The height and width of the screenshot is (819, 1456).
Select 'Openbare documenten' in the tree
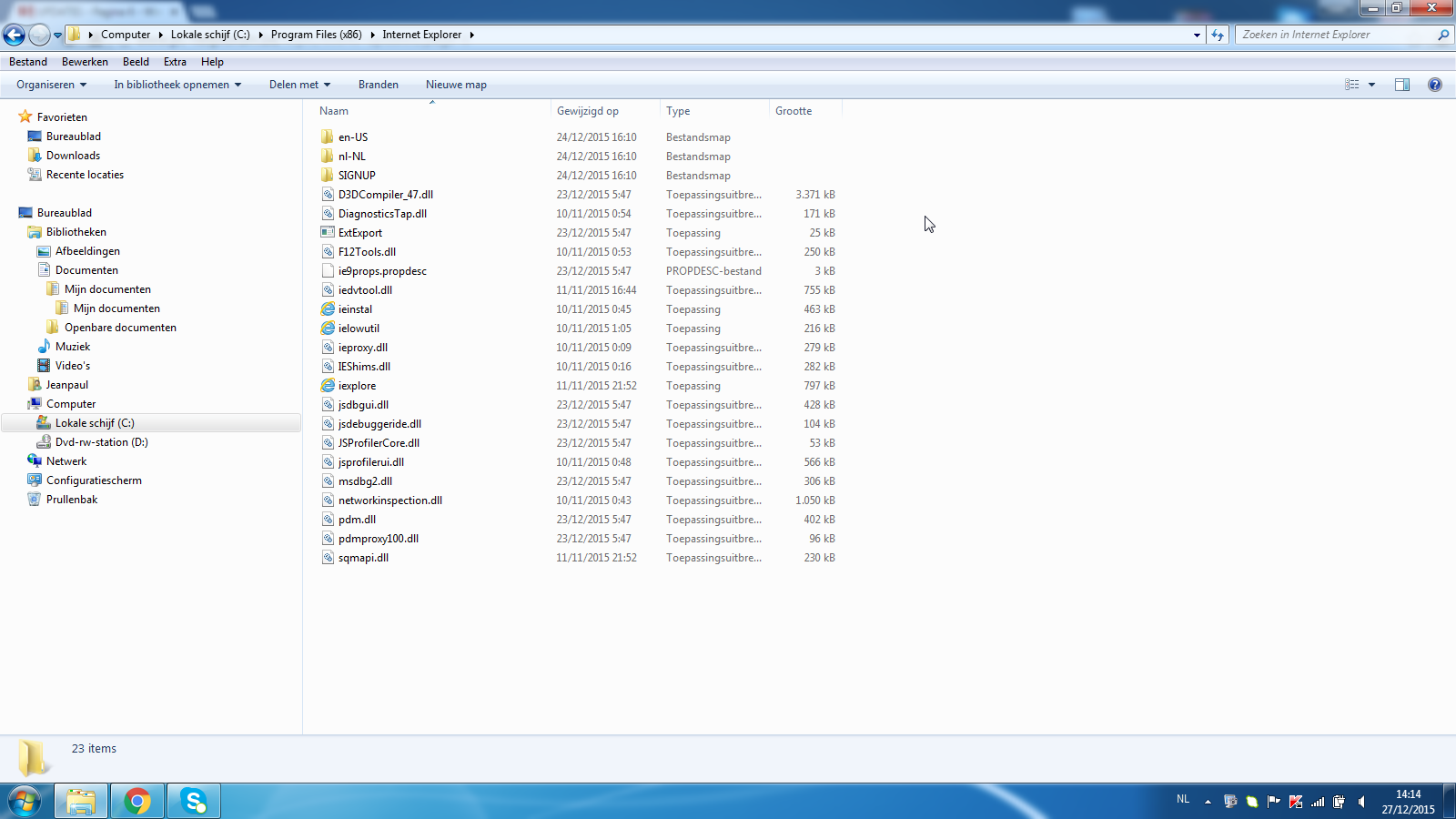(x=120, y=328)
